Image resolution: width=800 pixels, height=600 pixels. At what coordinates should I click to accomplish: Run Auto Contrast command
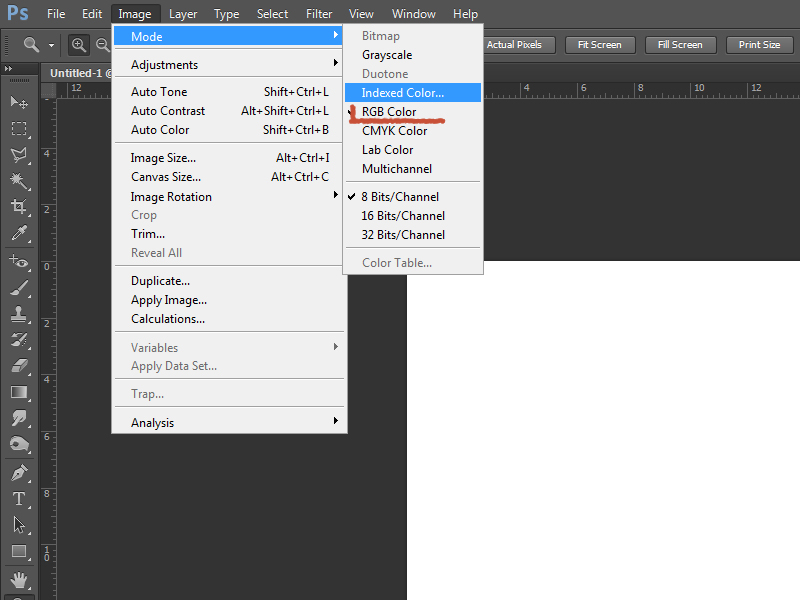click(228, 111)
